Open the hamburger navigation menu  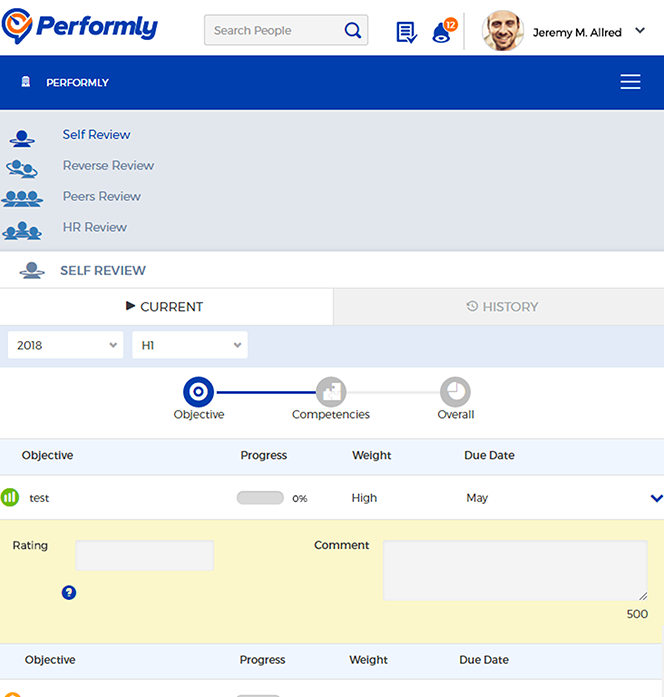pyautogui.click(x=630, y=82)
